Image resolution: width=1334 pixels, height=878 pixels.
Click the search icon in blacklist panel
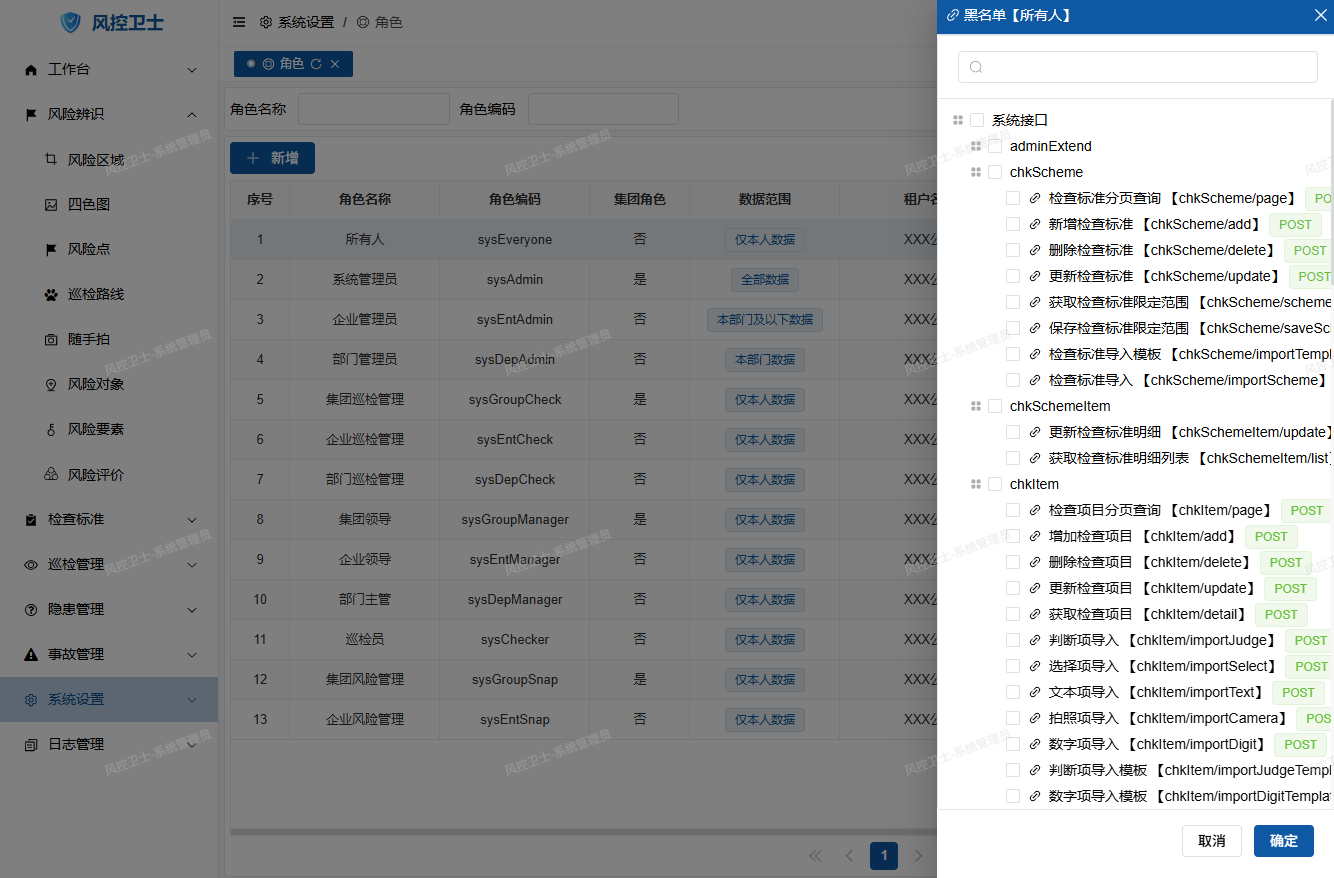pyautogui.click(x=976, y=67)
